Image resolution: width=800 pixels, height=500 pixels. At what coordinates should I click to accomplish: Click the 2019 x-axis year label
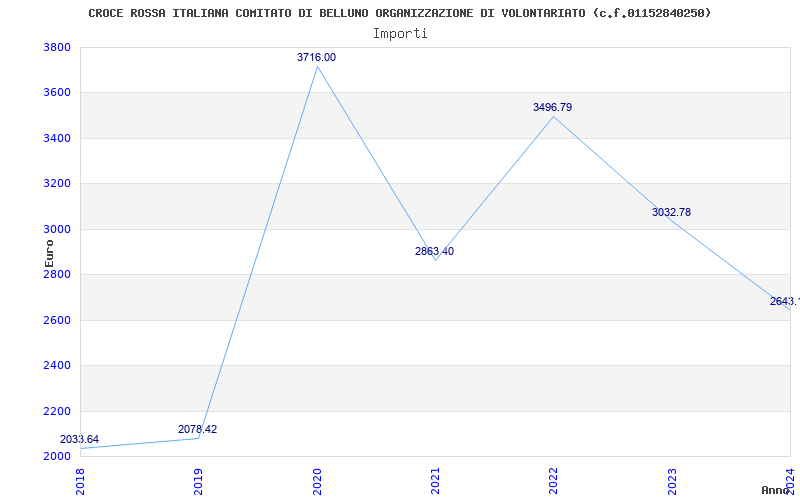[x=198, y=481]
